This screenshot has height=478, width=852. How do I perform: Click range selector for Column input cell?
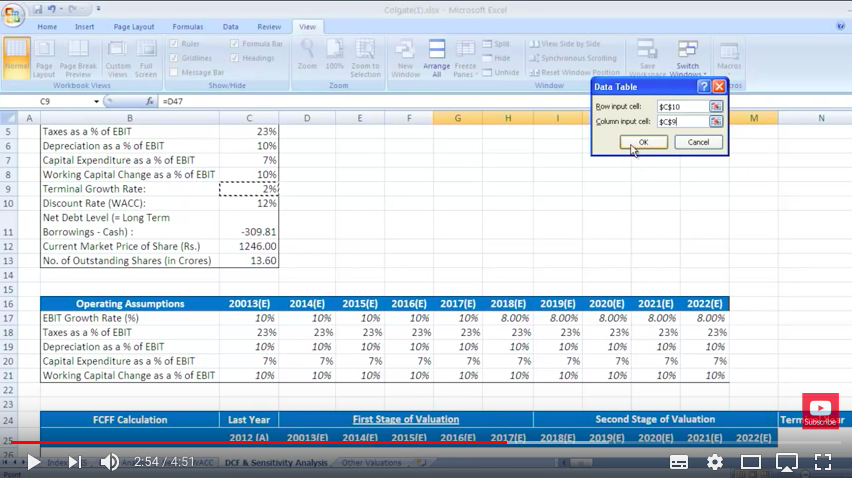[716, 121]
